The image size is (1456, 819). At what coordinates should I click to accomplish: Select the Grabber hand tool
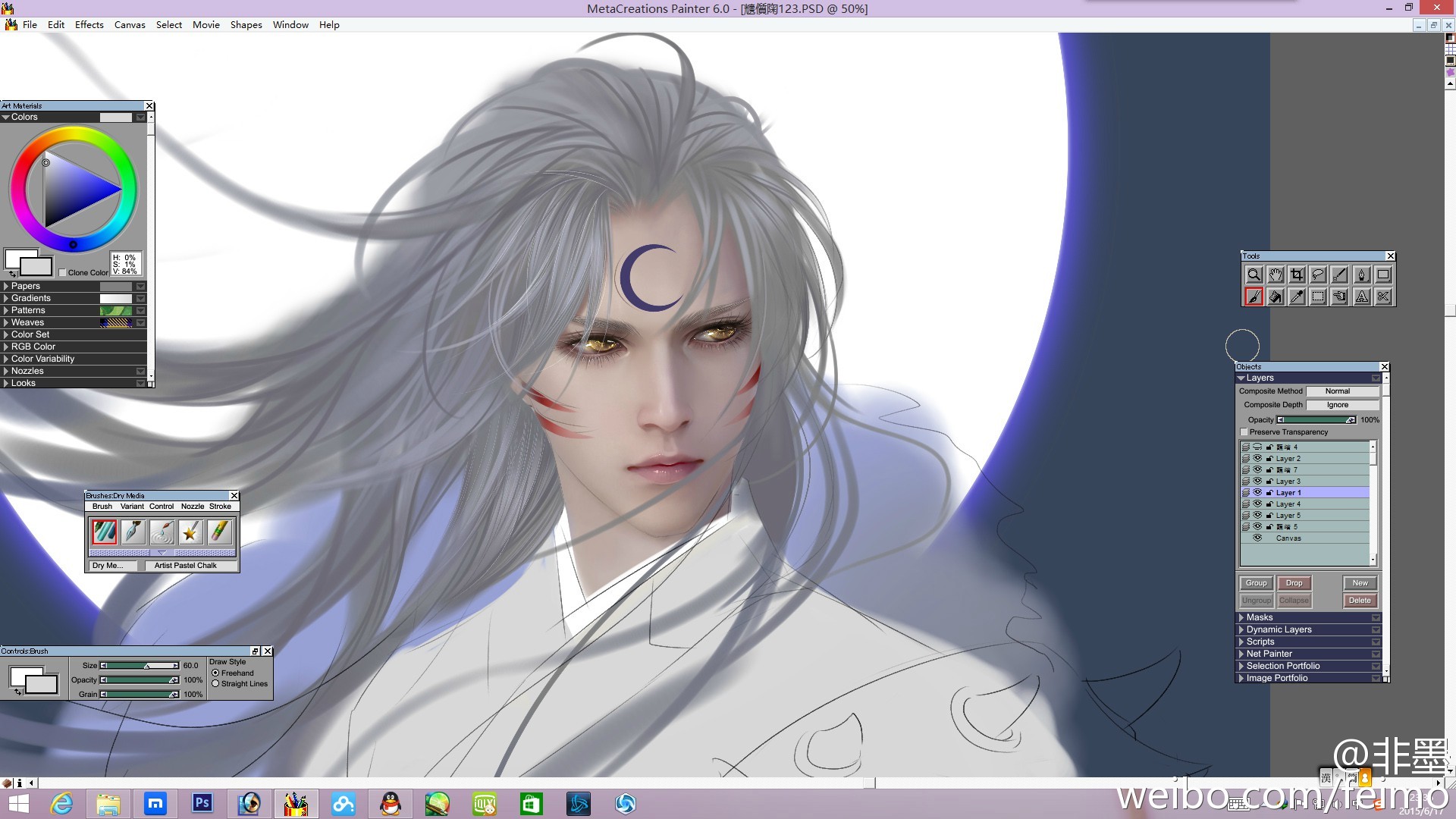pos(1276,275)
